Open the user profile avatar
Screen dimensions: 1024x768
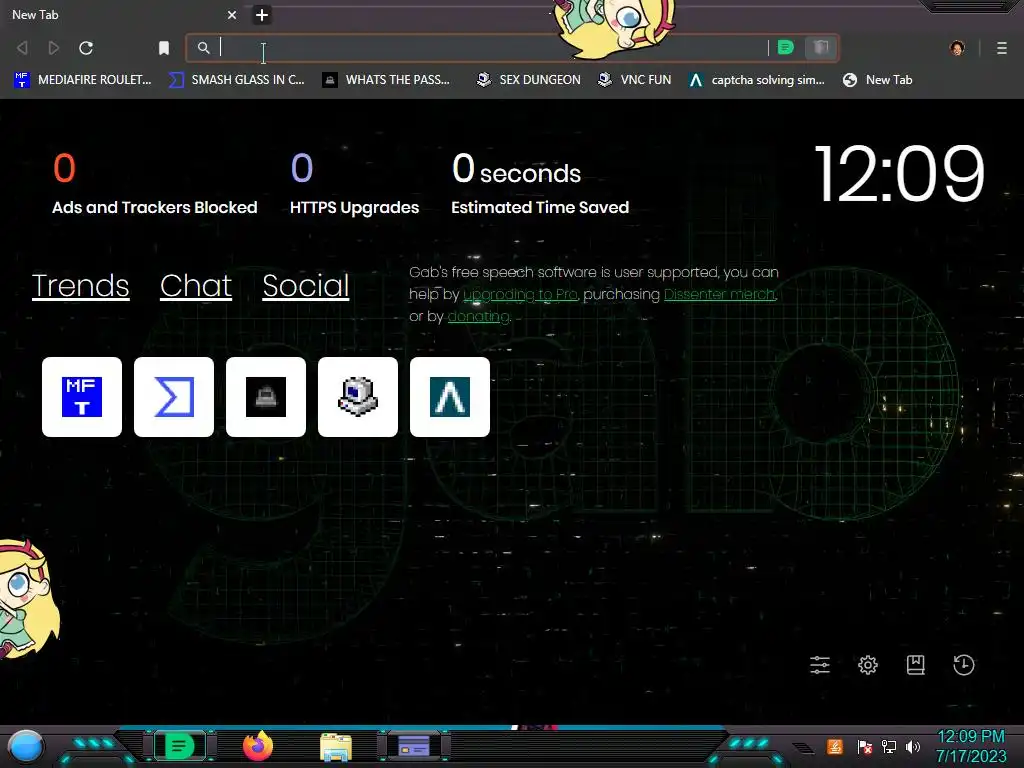[x=957, y=48]
